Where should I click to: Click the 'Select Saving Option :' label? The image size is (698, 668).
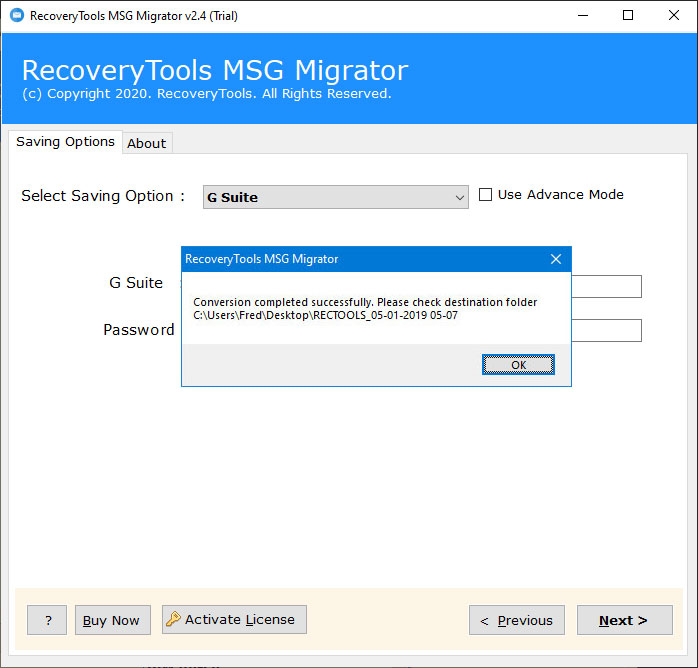(x=103, y=196)
